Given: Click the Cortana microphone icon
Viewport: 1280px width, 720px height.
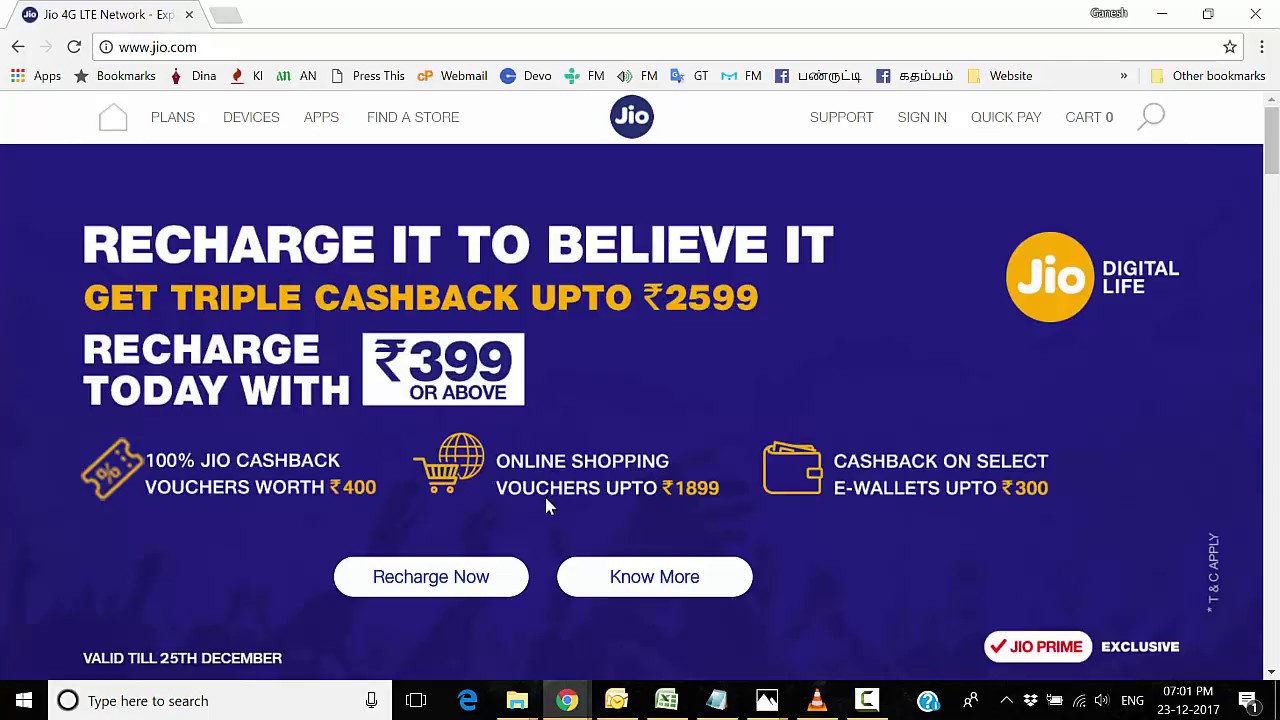Looking at the screenshot, I should (x=371, y=701).
